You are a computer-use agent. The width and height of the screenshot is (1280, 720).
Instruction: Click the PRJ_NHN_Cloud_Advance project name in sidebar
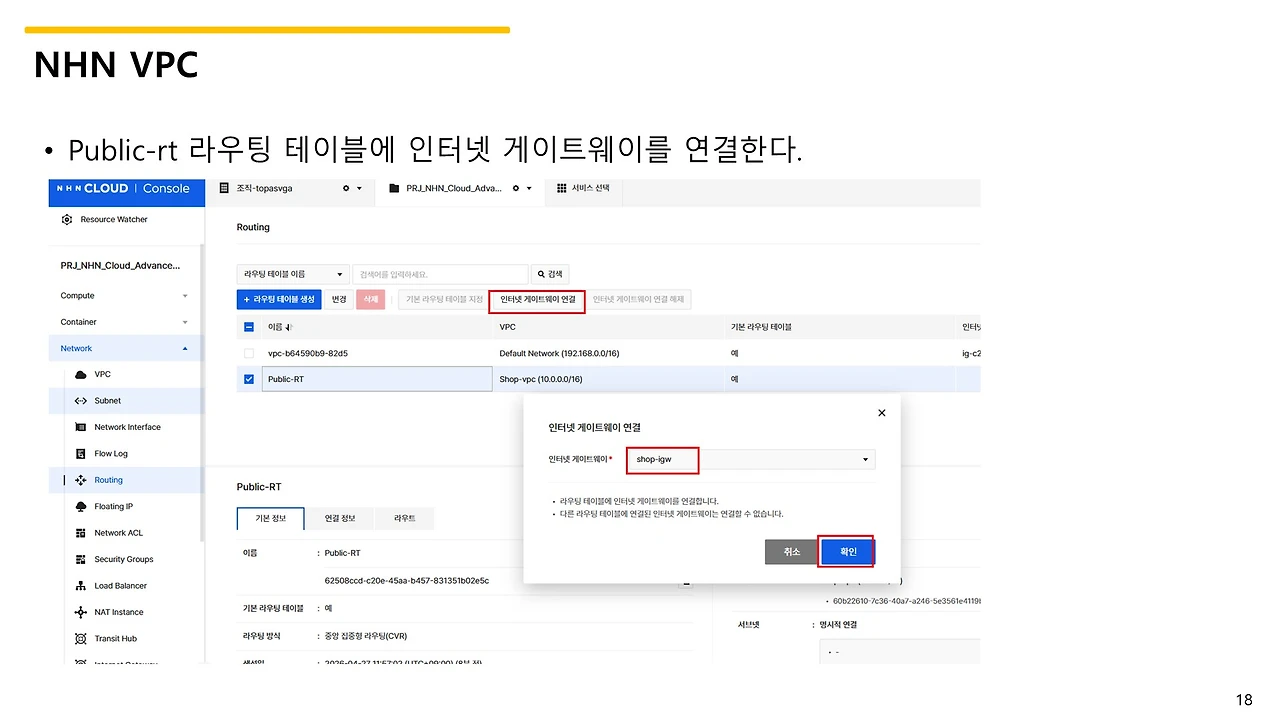[120, 266]
